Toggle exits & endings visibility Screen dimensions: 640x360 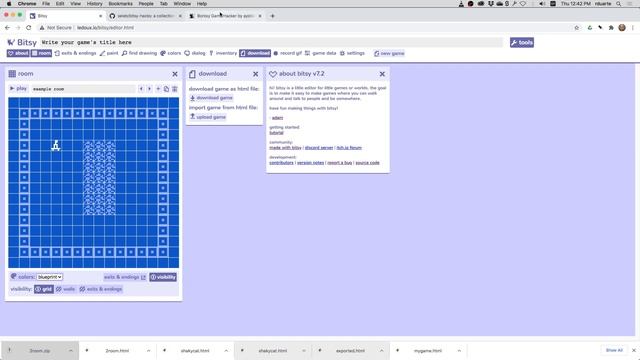(101, 289)
